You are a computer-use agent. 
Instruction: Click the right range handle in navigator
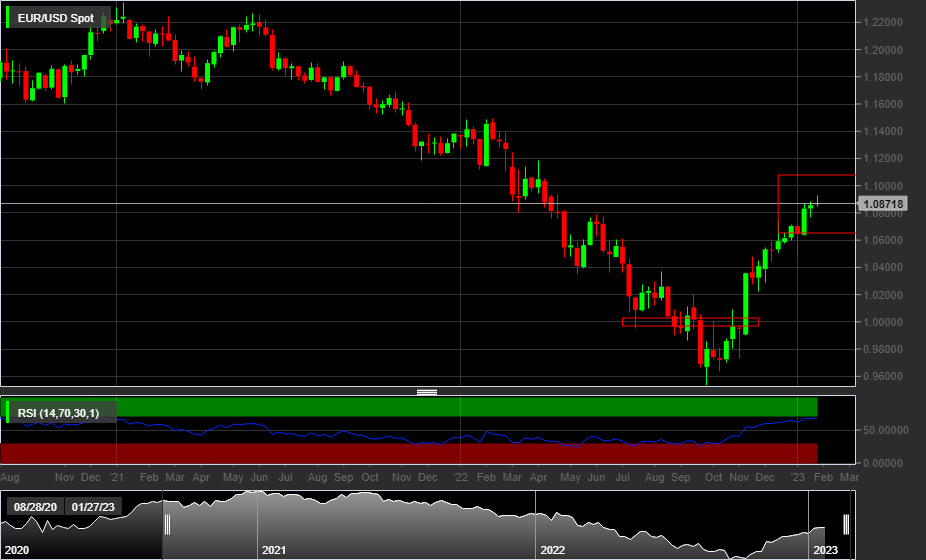click(x=846, y=525)
